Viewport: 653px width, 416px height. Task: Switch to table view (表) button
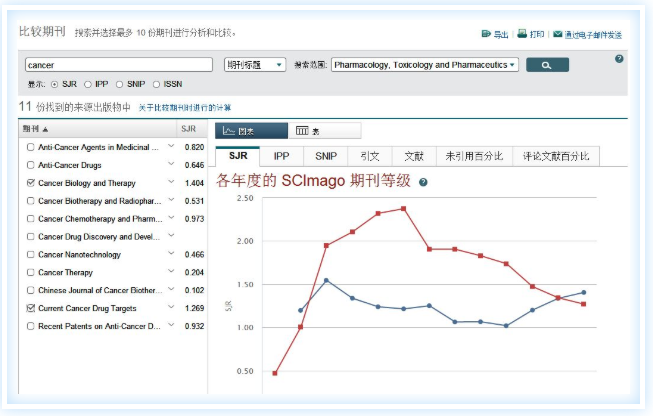coord(324,131)
